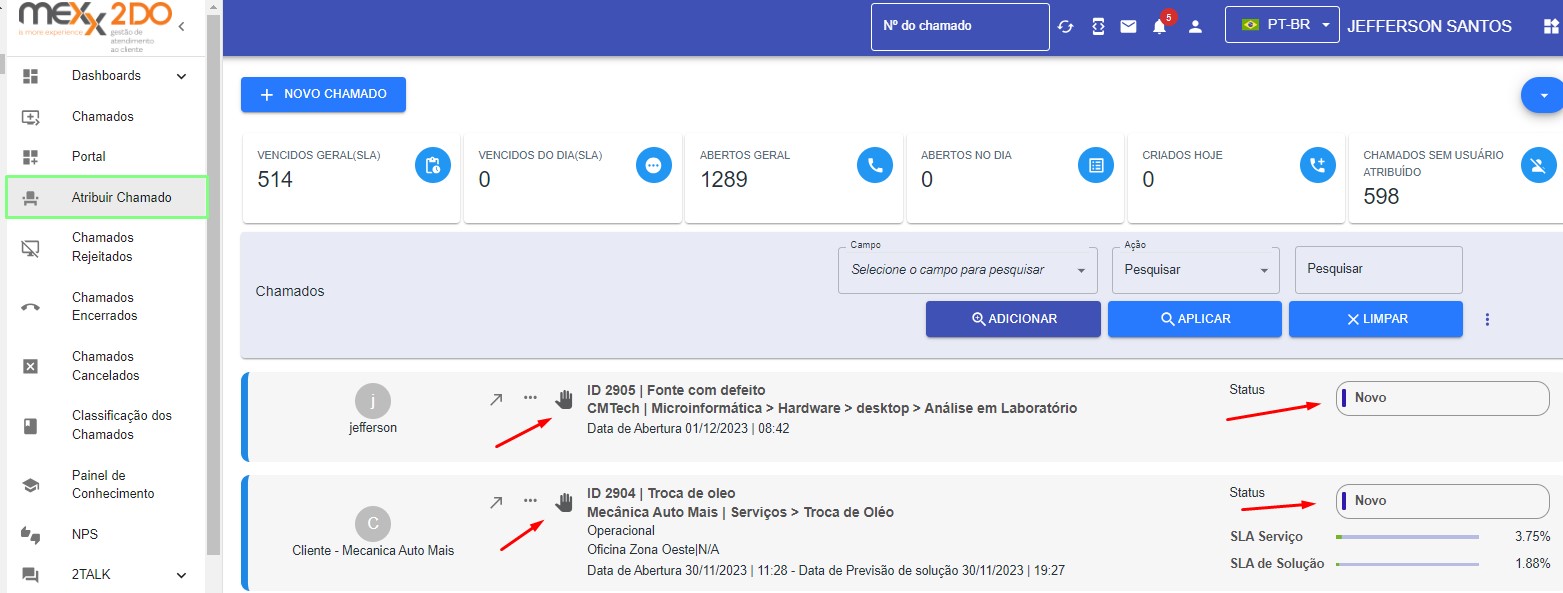Click the Aplicar search button
Image resolution: width=1563 pixels, height=593 pixels.
tap(1194, 319)
